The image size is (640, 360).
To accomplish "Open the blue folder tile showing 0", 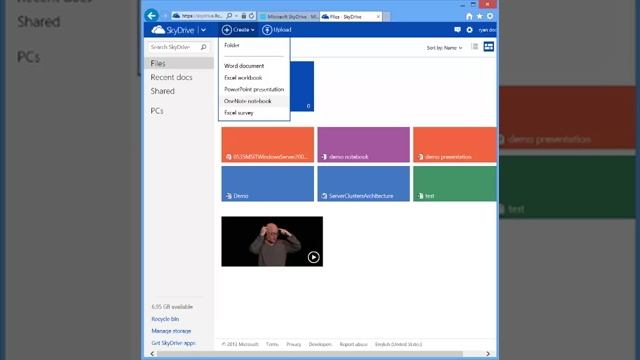I will point(302,87).
